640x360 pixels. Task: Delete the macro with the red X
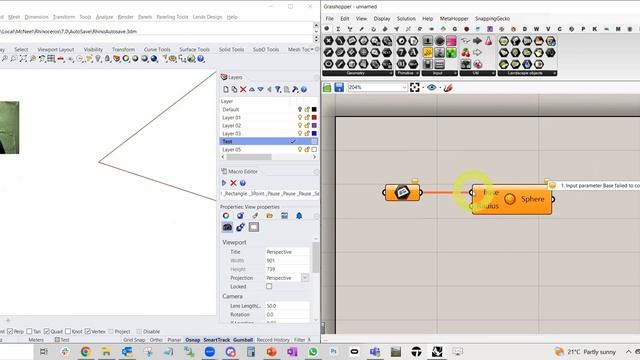tap(233, 183)
